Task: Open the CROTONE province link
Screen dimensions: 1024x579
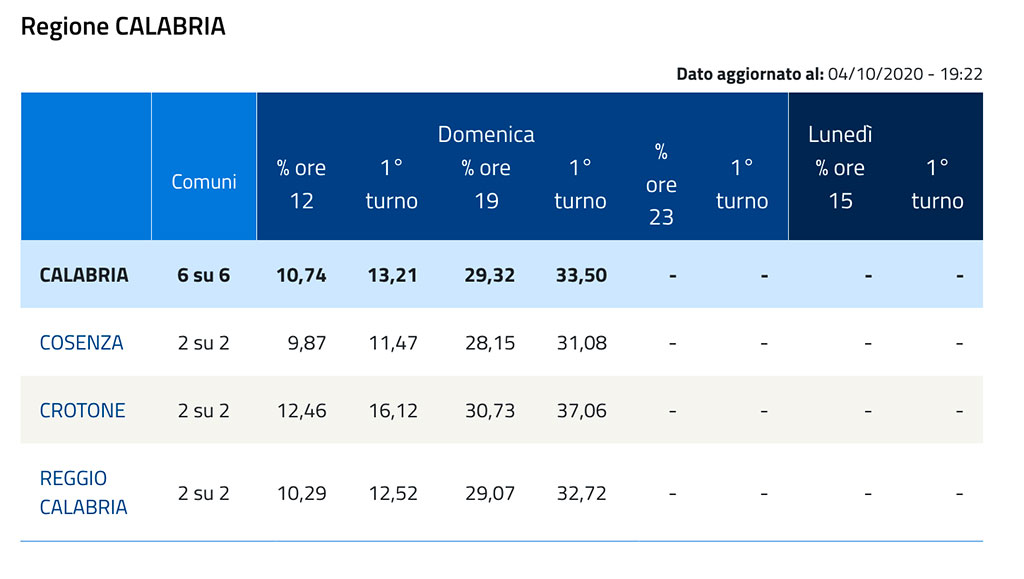Action: pyautogui.click(x=82, y=411)
